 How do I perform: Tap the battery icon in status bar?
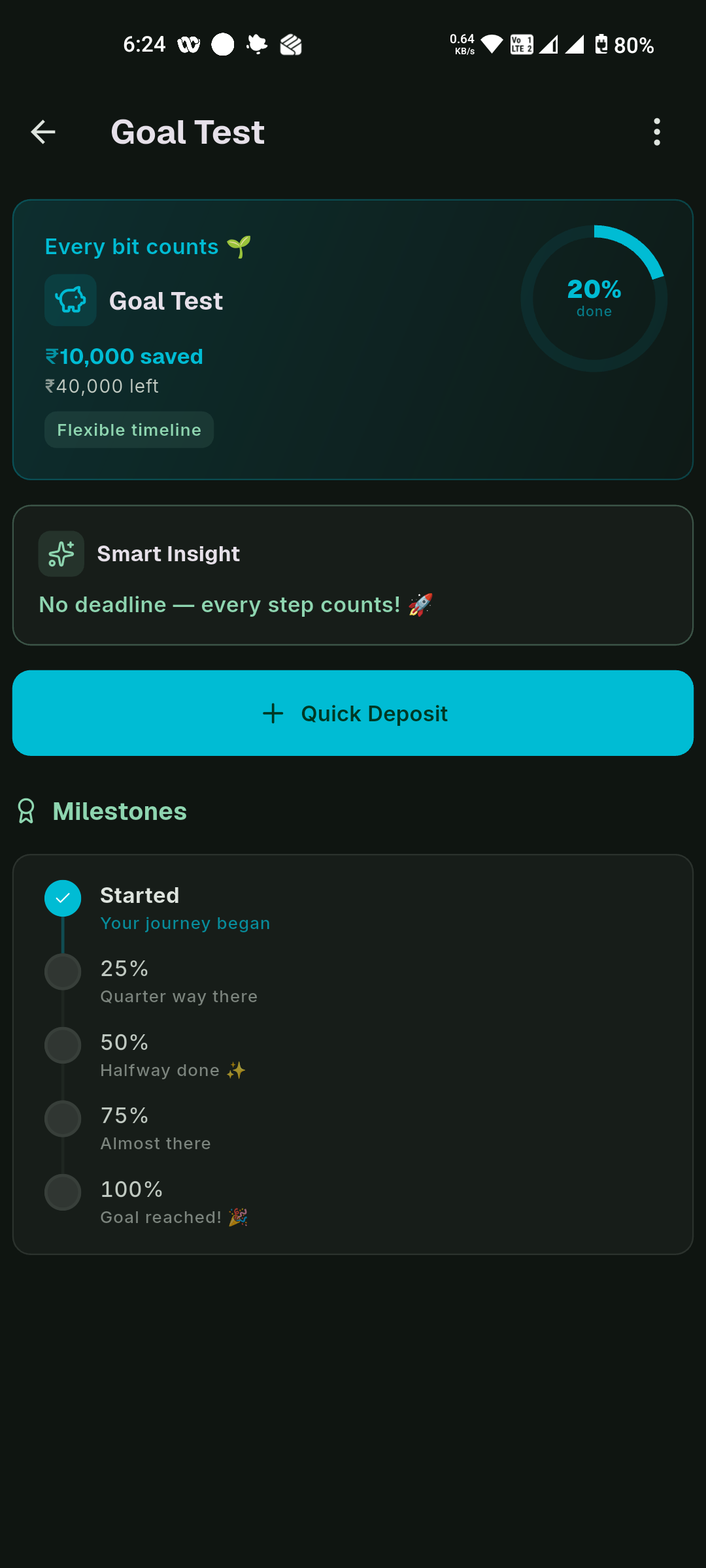601,44
